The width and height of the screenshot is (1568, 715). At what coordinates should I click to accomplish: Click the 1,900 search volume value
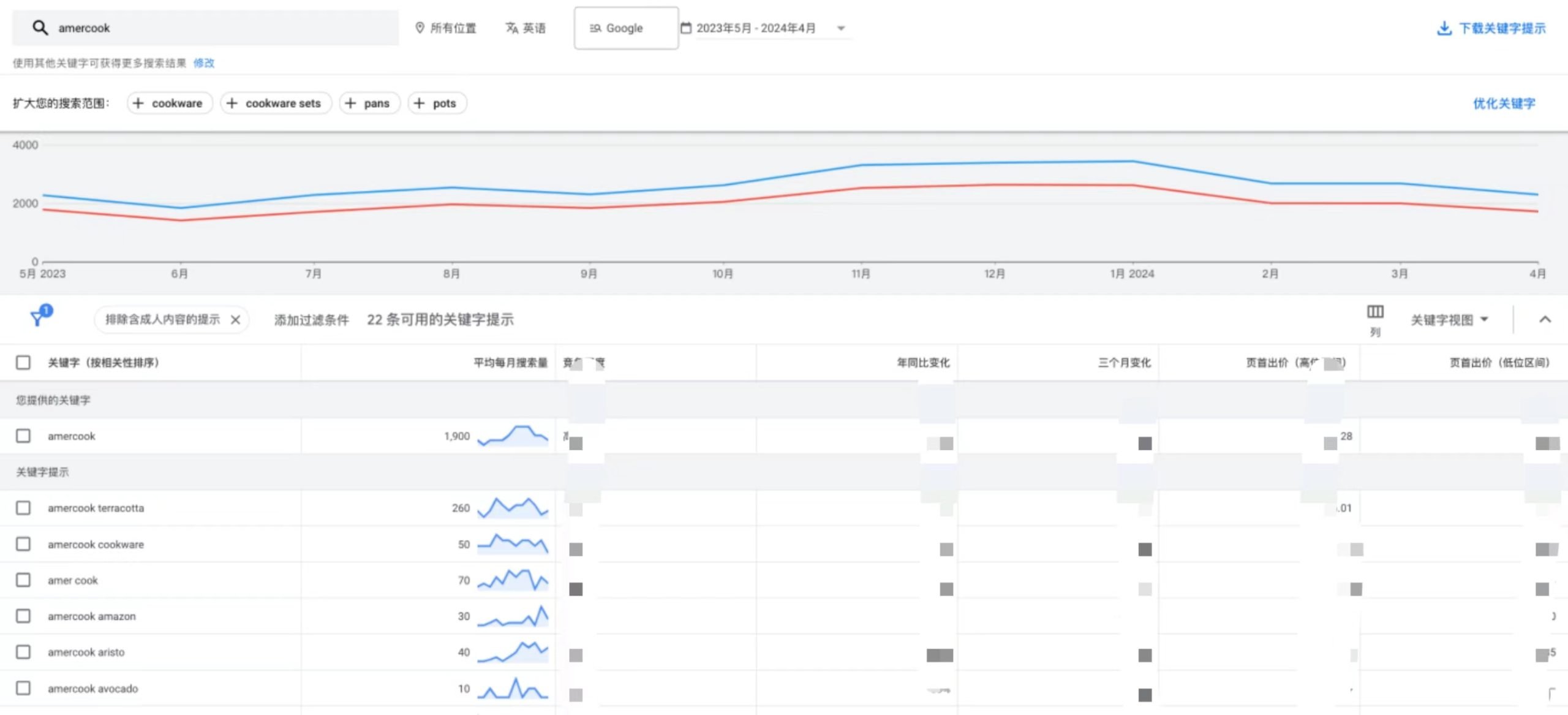click(x=457, y=436)
